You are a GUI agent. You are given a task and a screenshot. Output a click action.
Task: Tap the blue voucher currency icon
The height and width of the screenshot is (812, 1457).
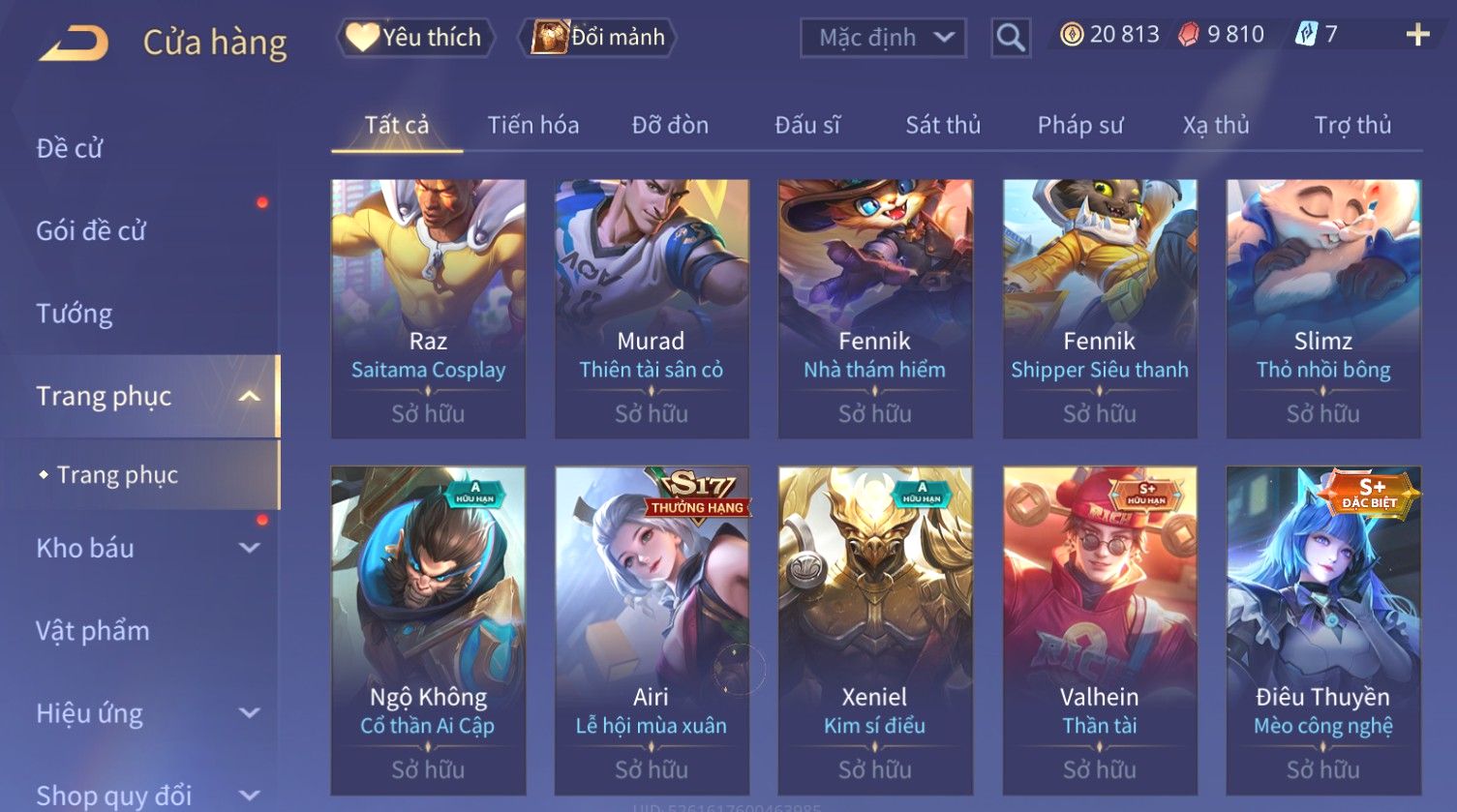1307,35
